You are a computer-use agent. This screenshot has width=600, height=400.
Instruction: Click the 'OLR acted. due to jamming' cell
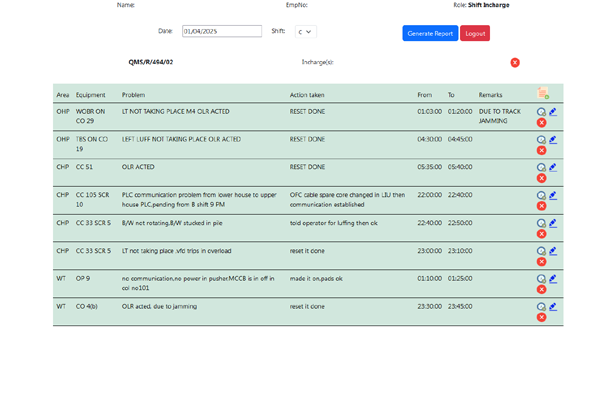159,306
